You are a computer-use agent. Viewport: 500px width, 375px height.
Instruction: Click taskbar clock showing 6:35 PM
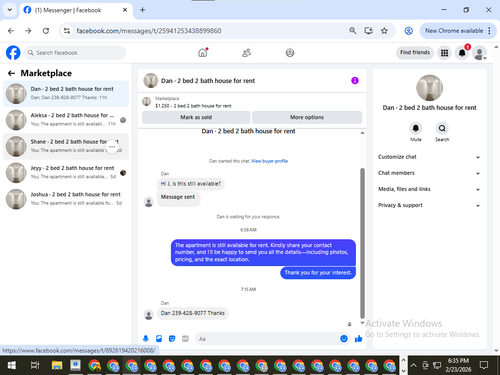[x=458, y=365]
